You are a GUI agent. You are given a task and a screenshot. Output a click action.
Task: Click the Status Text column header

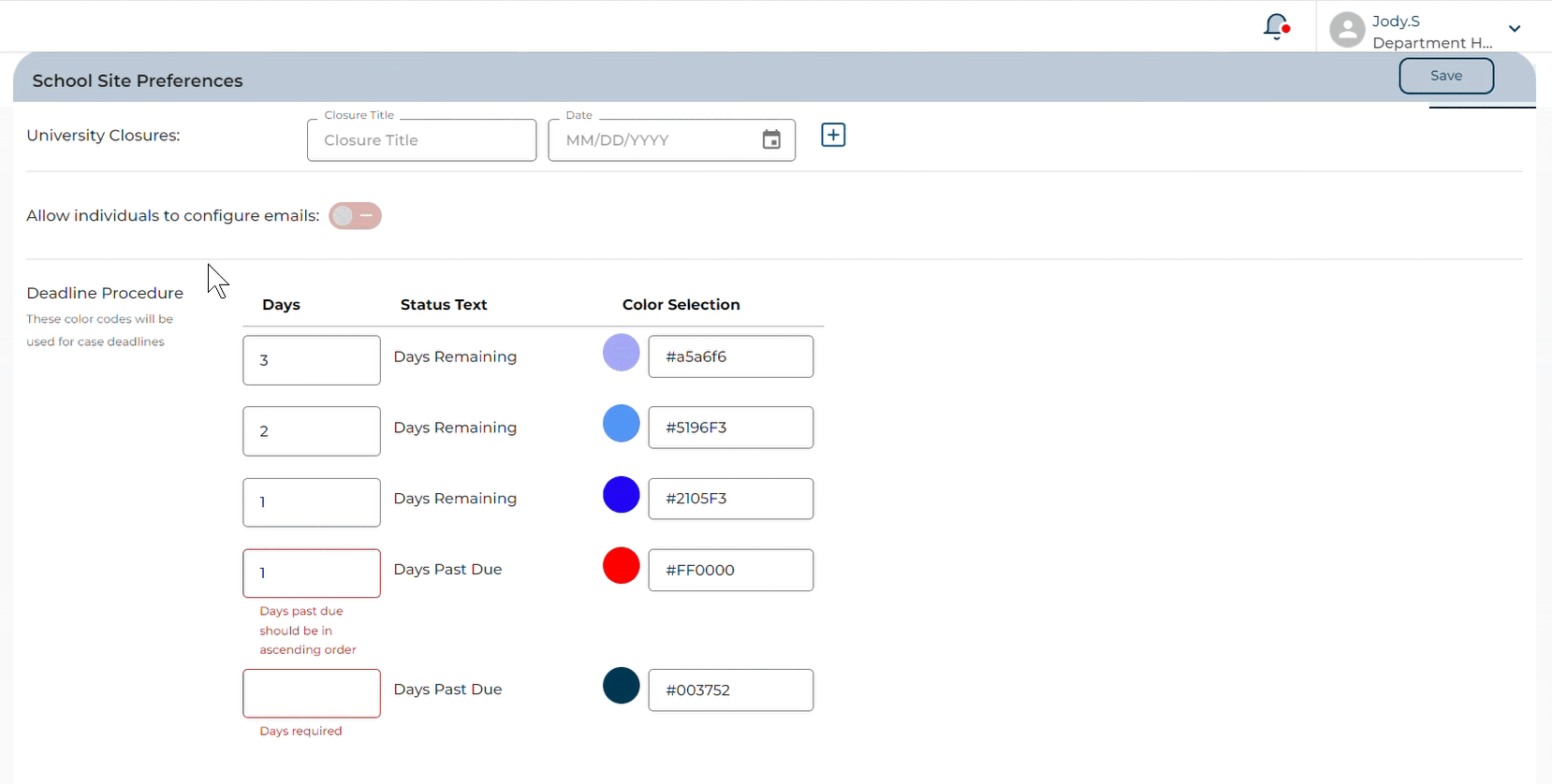tap(444, 305)
